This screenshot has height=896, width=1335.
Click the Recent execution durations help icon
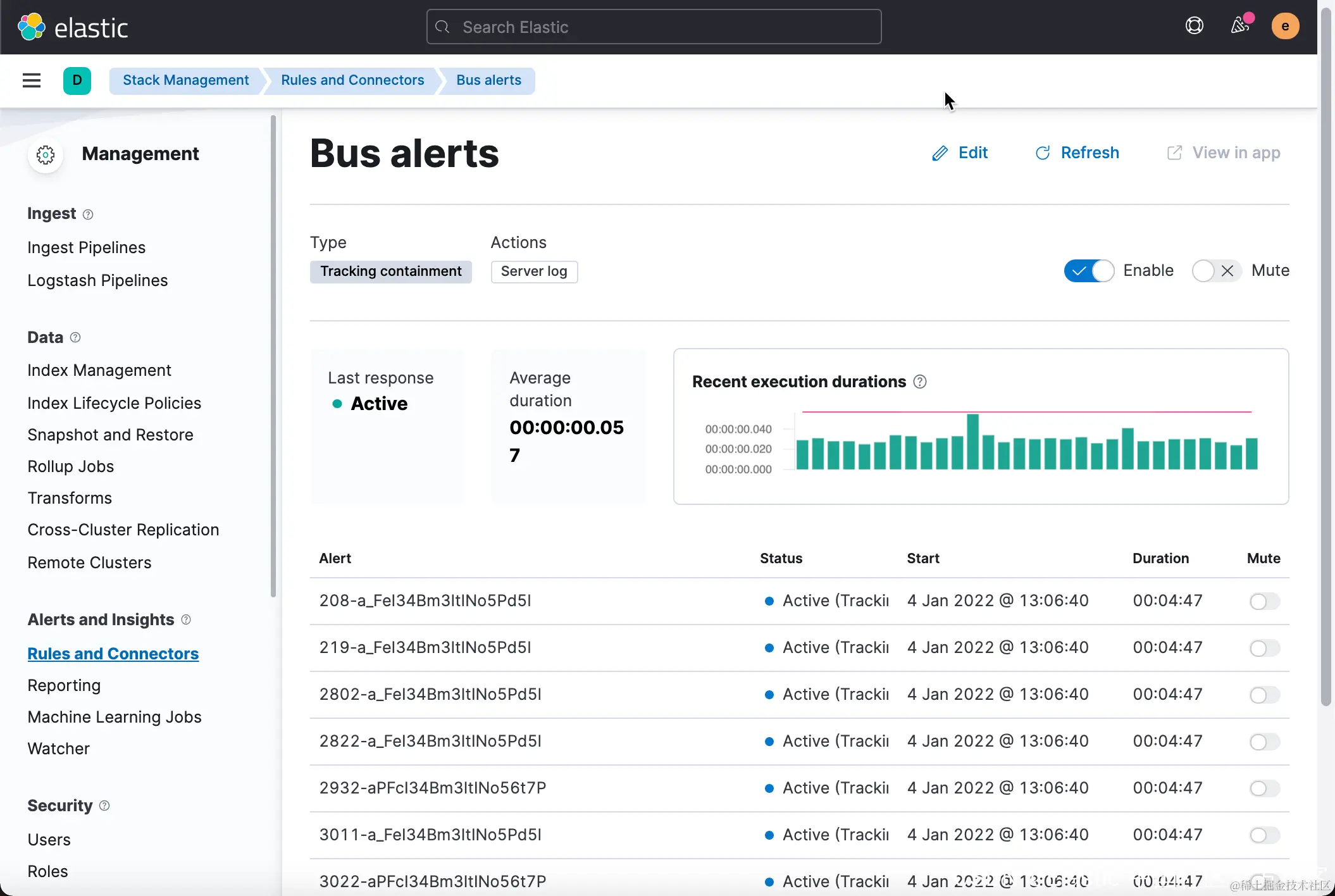(x=921, y=382)
